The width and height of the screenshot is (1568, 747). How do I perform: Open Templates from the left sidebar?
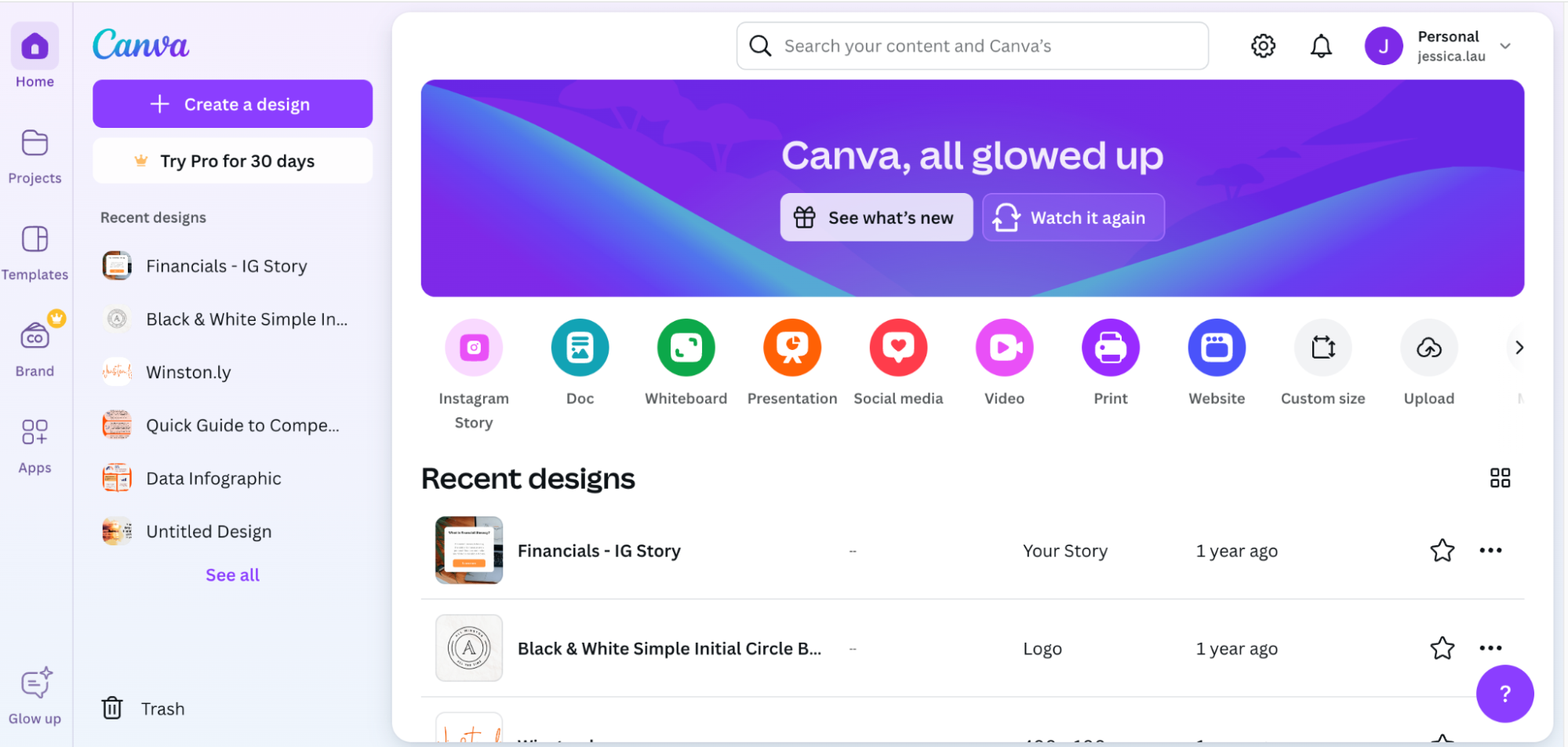pyautogui.click(x=35, y=250)
